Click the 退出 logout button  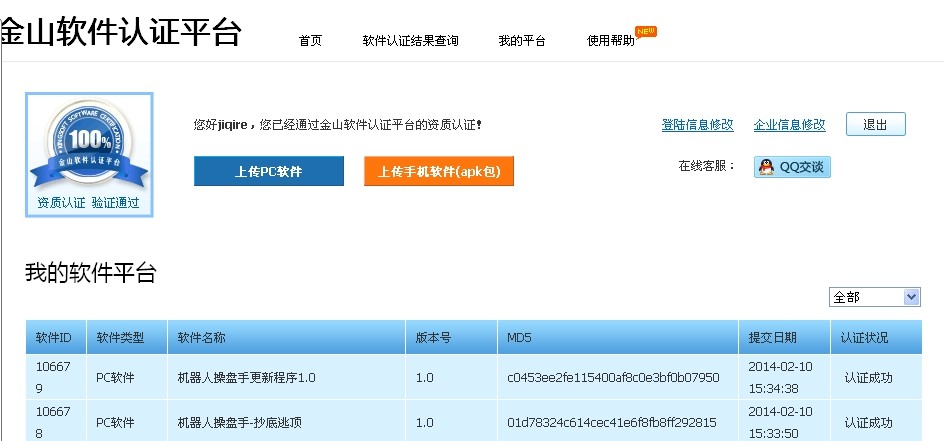[875, 125]
